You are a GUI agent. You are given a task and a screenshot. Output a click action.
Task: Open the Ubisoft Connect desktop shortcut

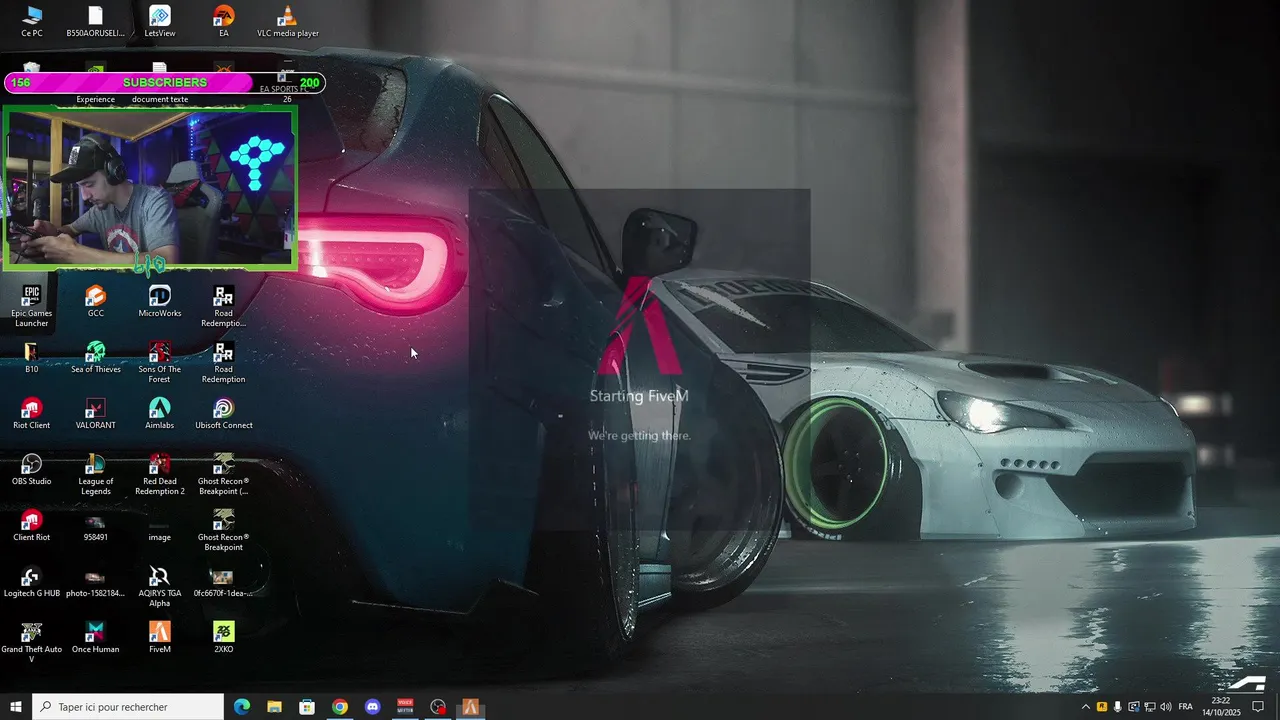224,413
